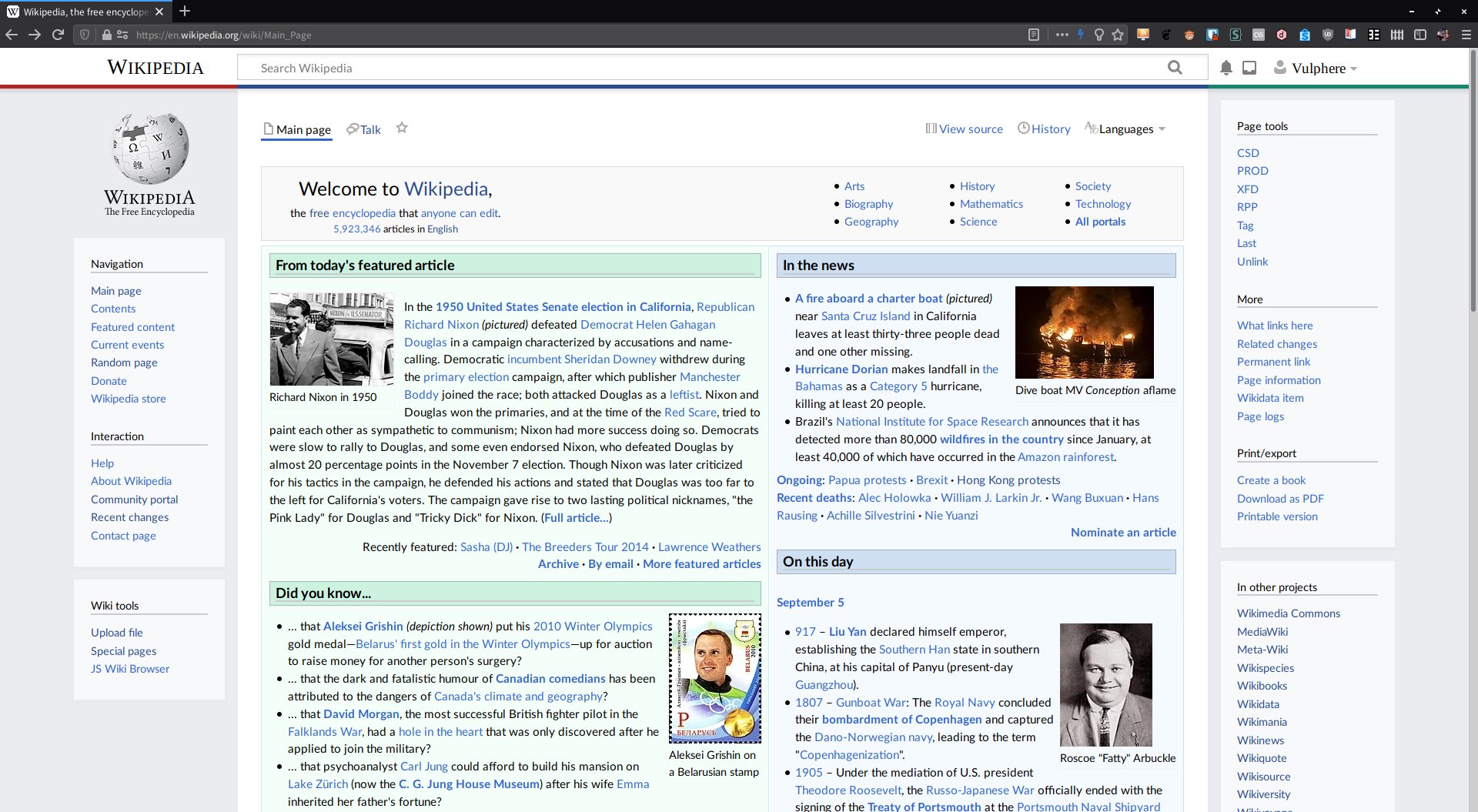The image size is (1478, 812).
Task: Select the Wikipedia browser tab
Action: (x=85, y=12)
